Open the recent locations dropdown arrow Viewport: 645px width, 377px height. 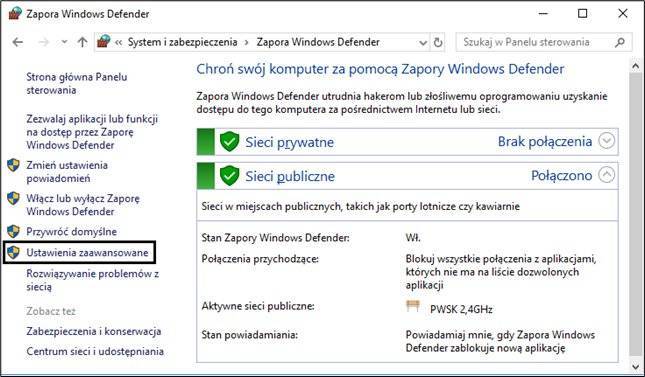tap(64, 42)
